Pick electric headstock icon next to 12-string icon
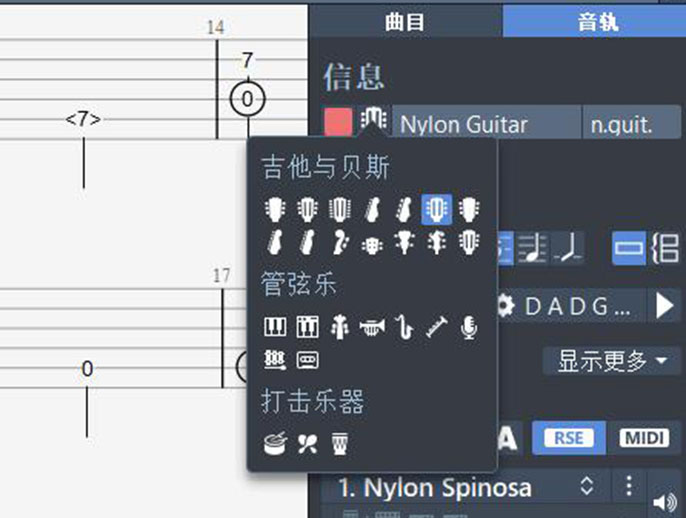This screenshot has width=686, height=518. [372, 209]
